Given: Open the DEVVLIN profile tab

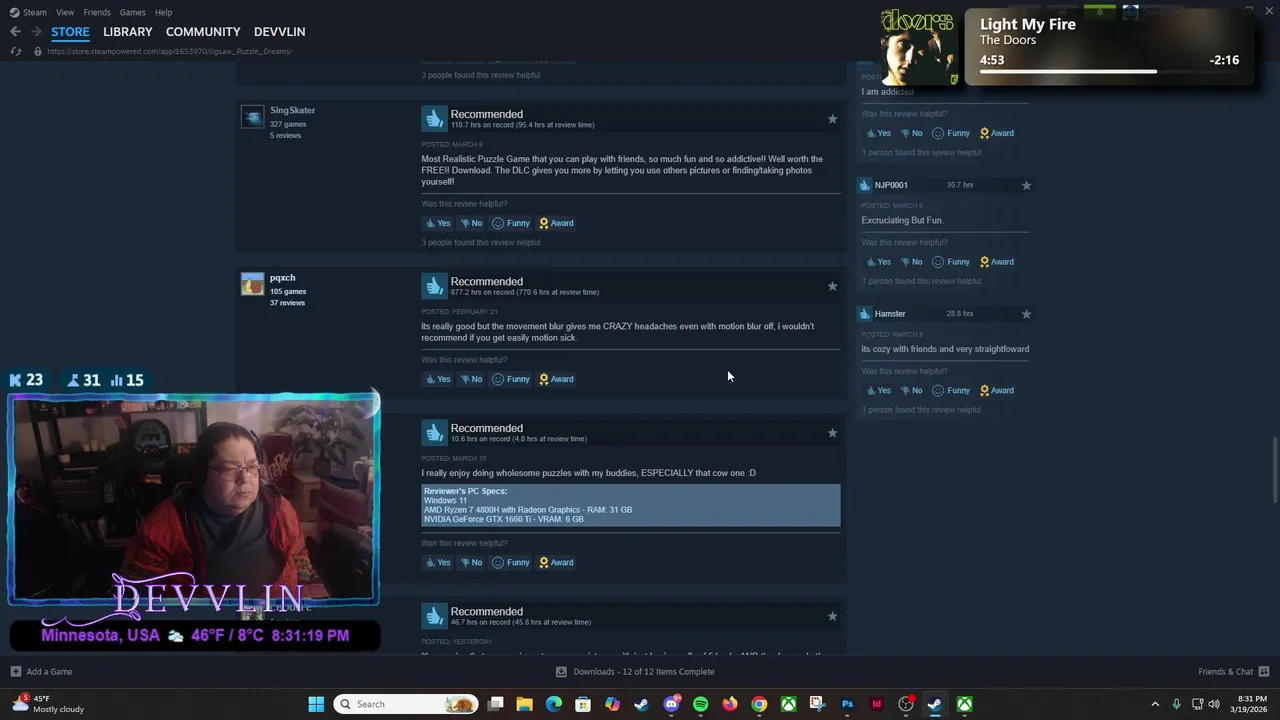Looking at the screenshot, I should pos(279,32).
